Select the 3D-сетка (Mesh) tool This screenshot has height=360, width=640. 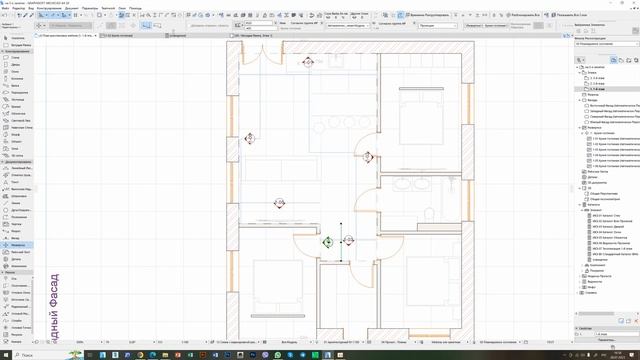16,156
